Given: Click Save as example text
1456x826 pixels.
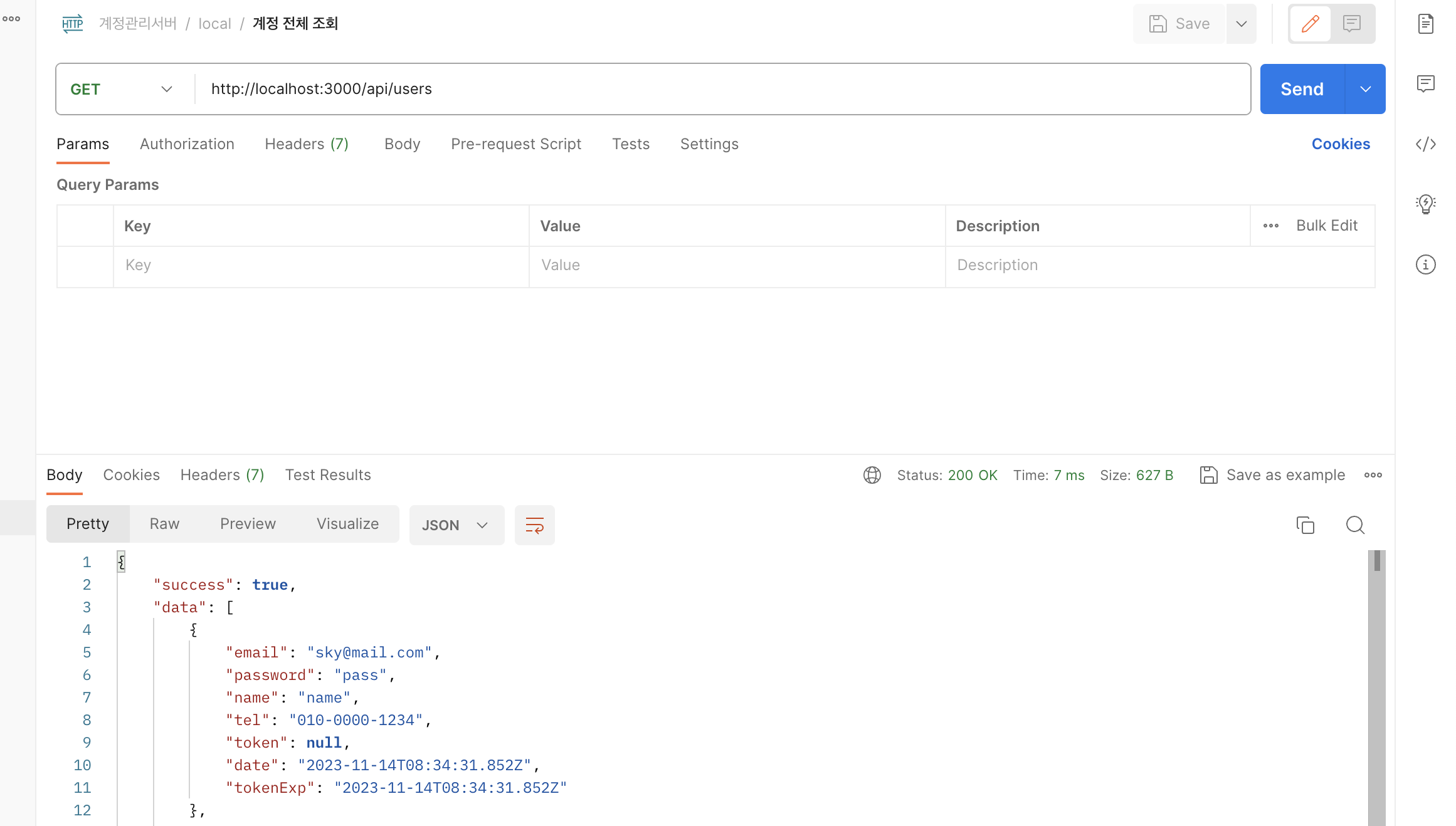Looking at the screenshot, I should (1285, 475).
